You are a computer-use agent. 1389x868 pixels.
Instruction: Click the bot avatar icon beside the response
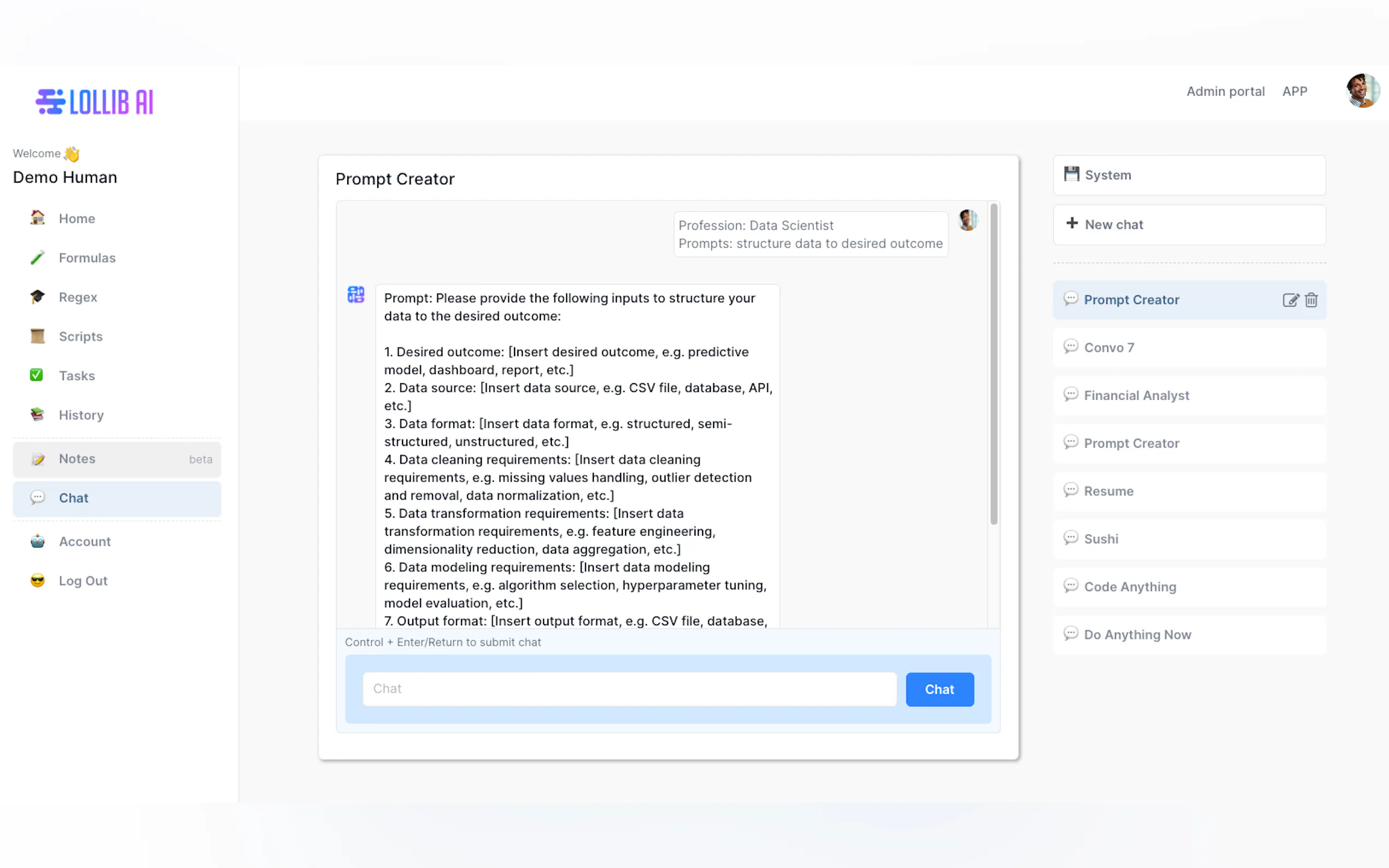coord(356,295)
